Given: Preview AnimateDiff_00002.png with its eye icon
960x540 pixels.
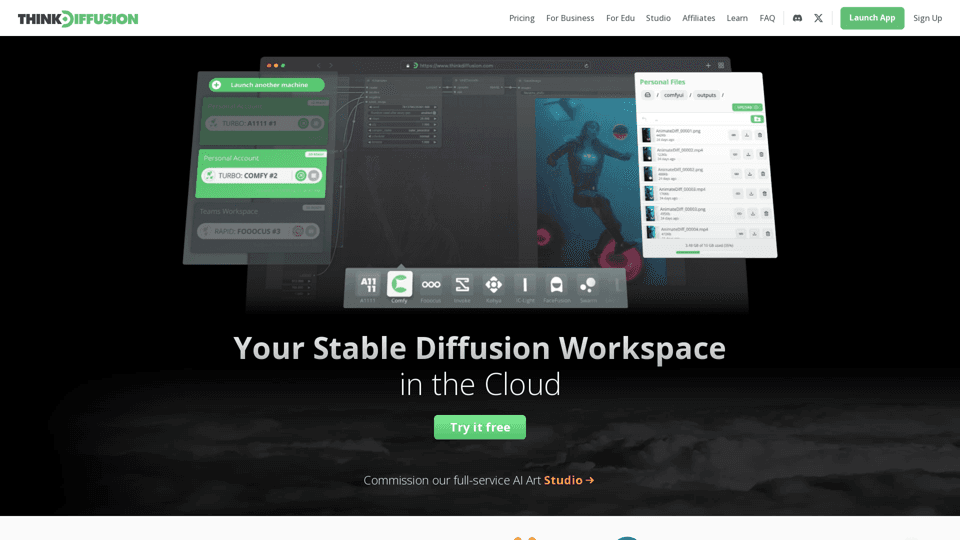Looking at the screenshot, I should point(736,174).
